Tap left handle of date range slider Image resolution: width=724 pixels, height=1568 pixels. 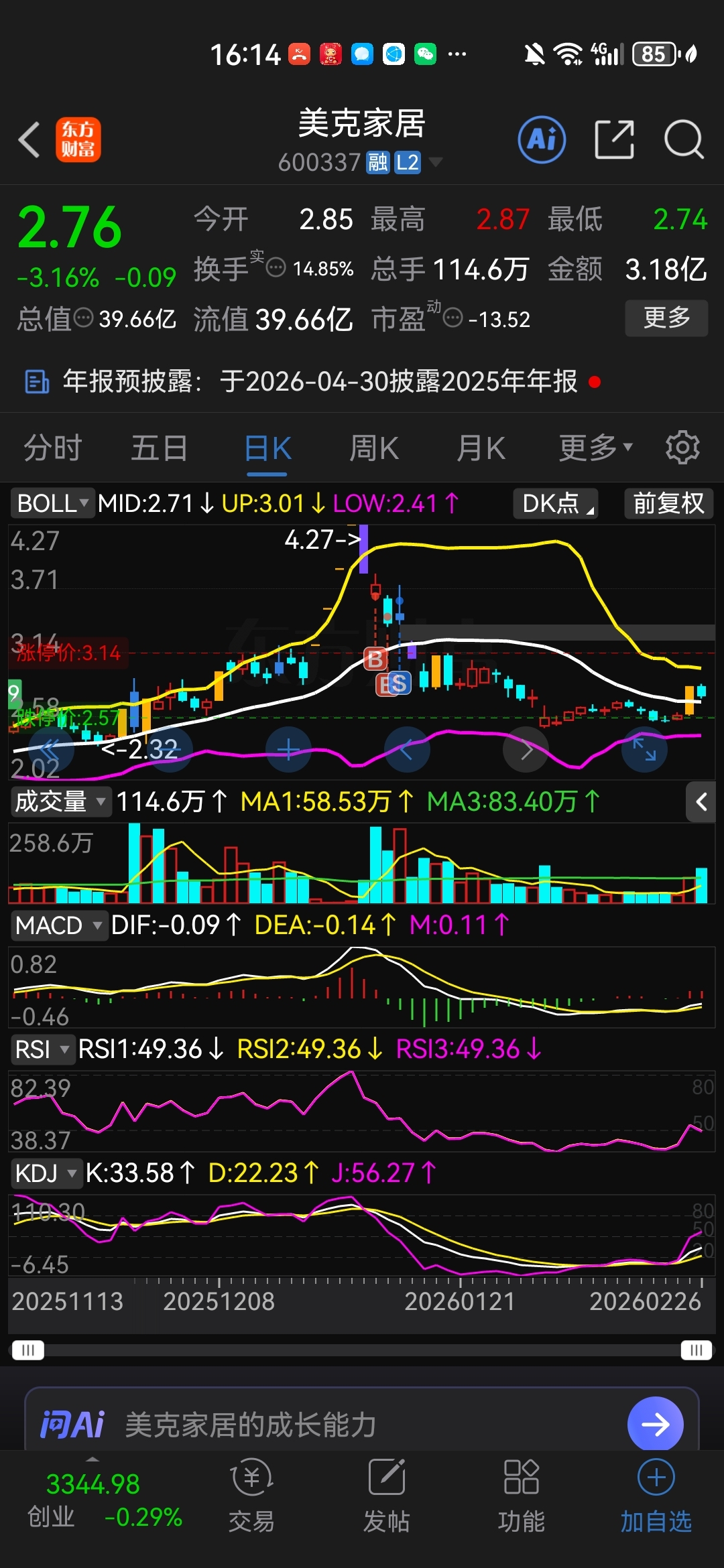coord(28,1350)
